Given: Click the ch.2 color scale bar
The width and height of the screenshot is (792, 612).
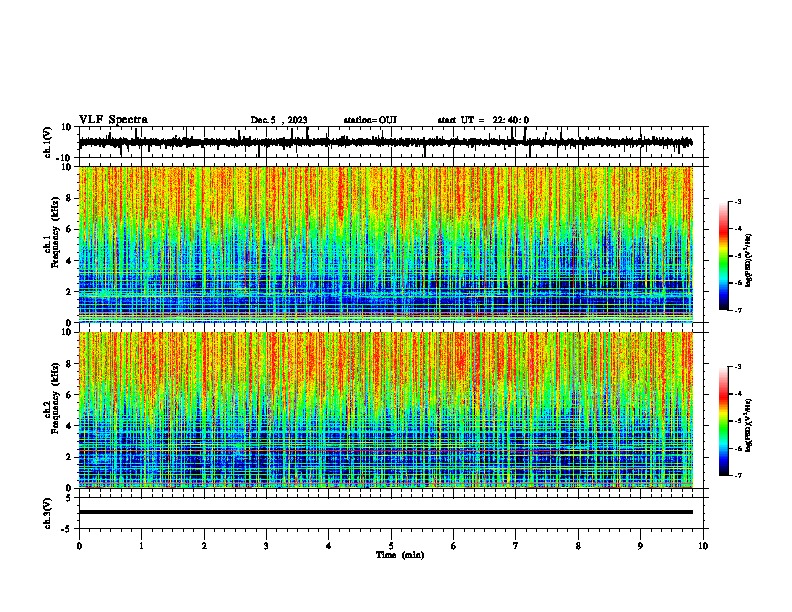Looking at the screenshot, I should (723, 421).
